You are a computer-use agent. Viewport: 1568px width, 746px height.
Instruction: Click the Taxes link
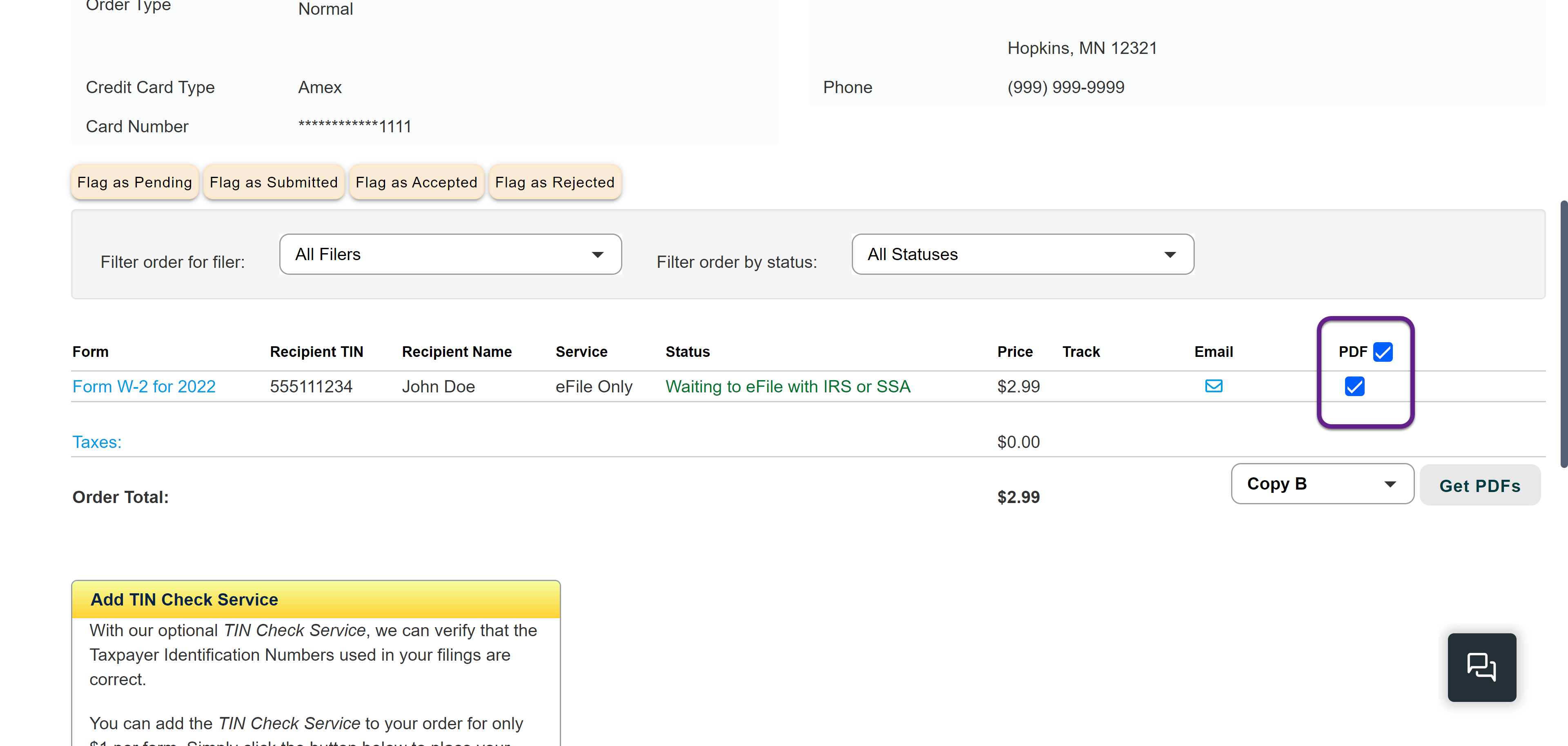click(97, 442)
